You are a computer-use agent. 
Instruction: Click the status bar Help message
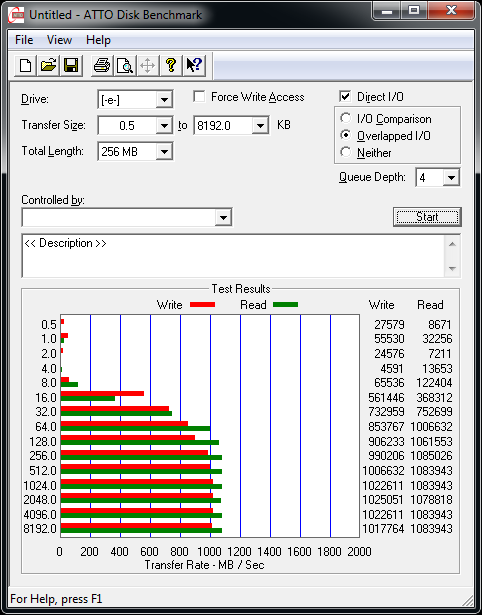pyautogui.click(x=56, y=599)
